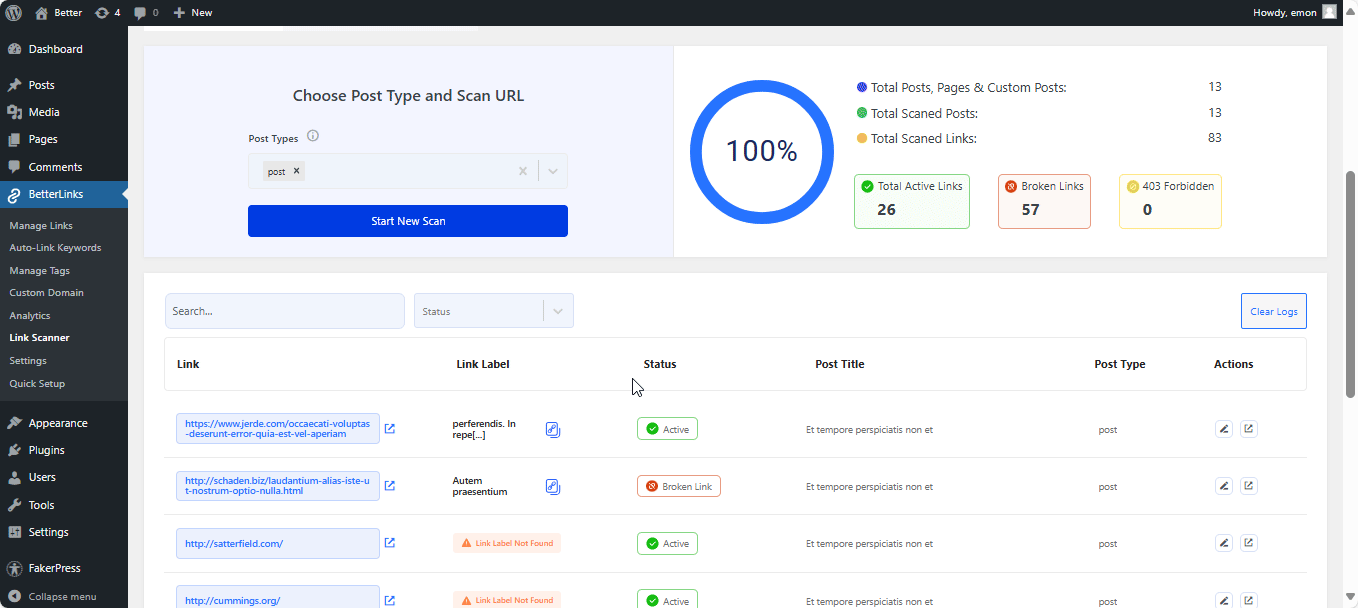The width and height of the screenshot is (1358, 608).
Task: Click Collapse menu at the sidebar bottom
Action: (64, 596)
